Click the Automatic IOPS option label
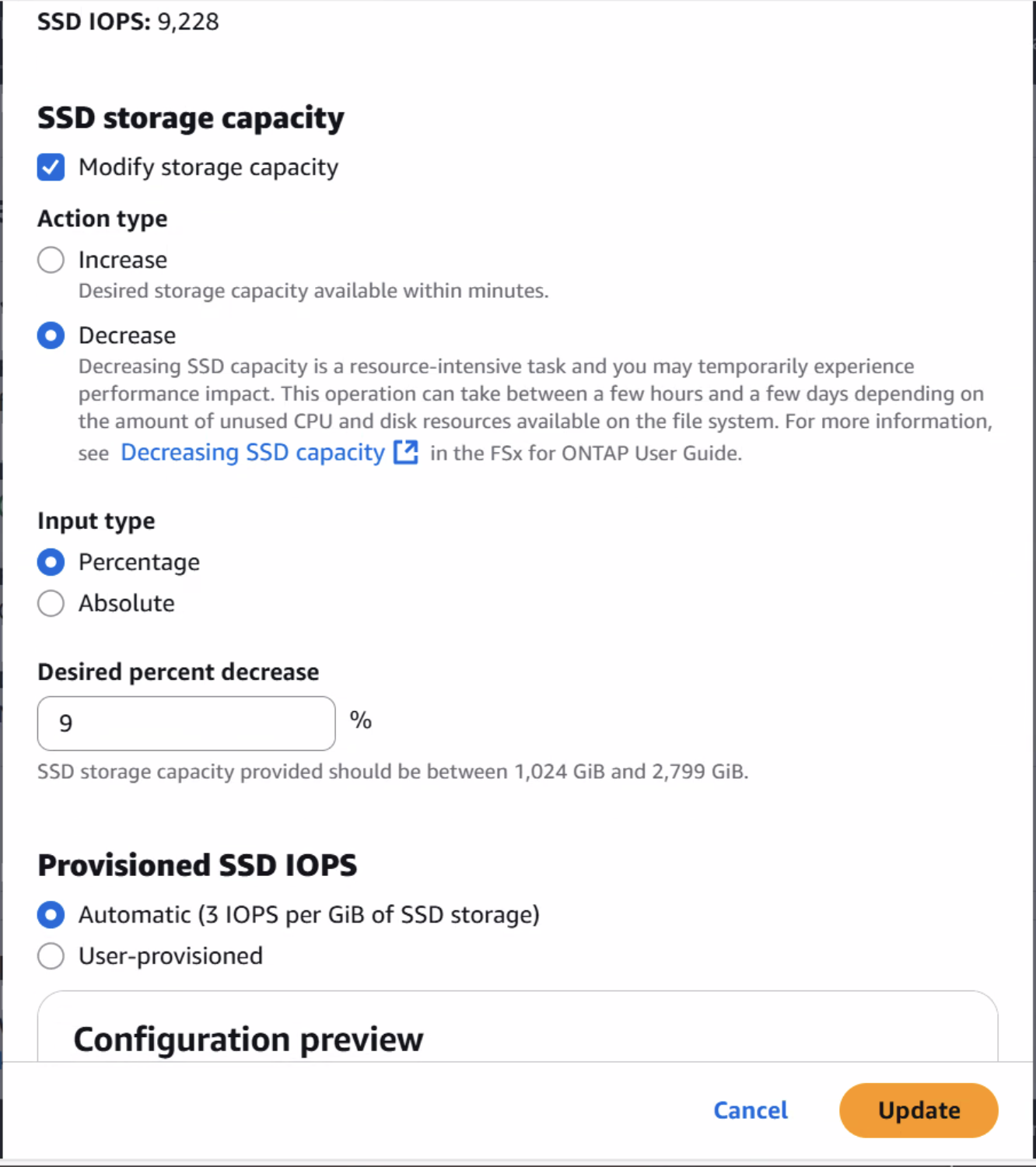This screenshot has height=1167, width=1036. [x=307, y=915]
